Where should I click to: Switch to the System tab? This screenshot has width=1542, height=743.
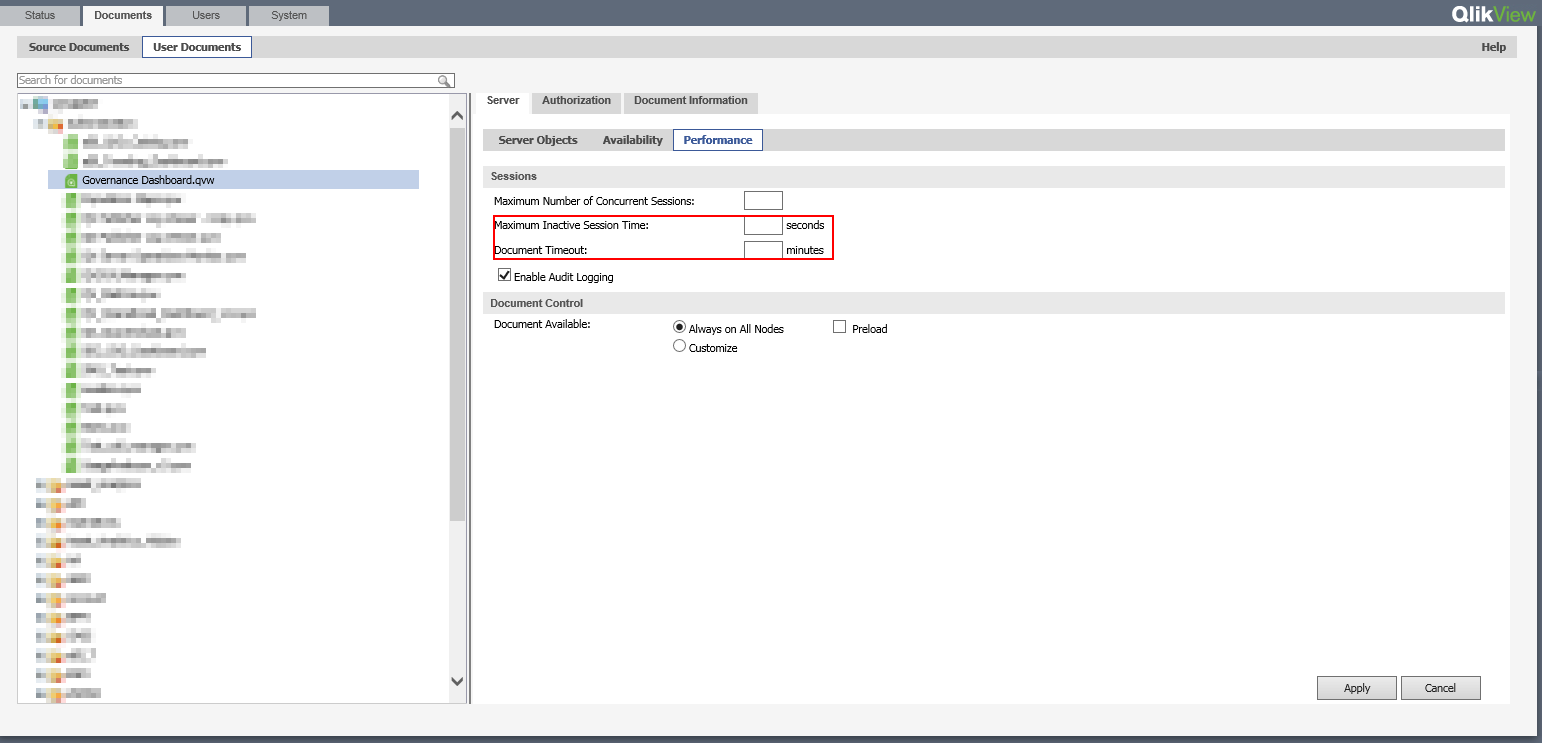click(x=289, y=15)
